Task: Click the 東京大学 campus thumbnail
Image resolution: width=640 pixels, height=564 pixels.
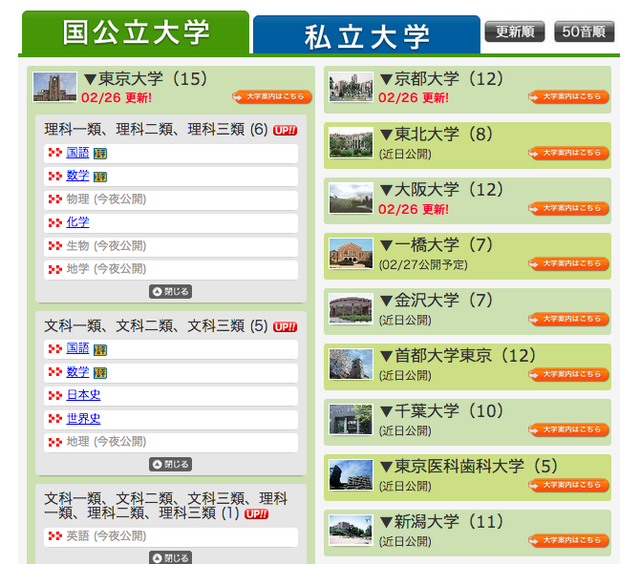Action: click(x=55, y=87)
